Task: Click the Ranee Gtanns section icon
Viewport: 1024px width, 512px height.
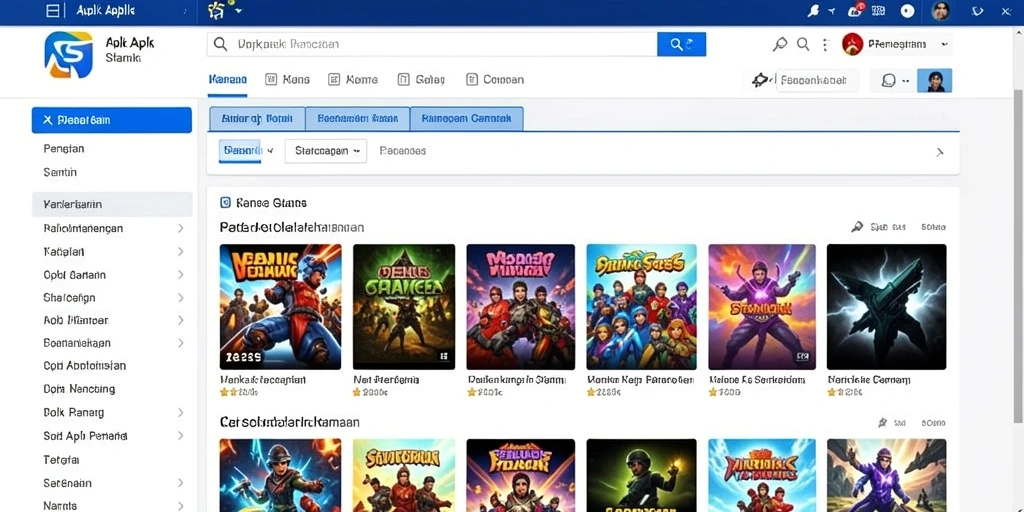Action: point(225,203)
